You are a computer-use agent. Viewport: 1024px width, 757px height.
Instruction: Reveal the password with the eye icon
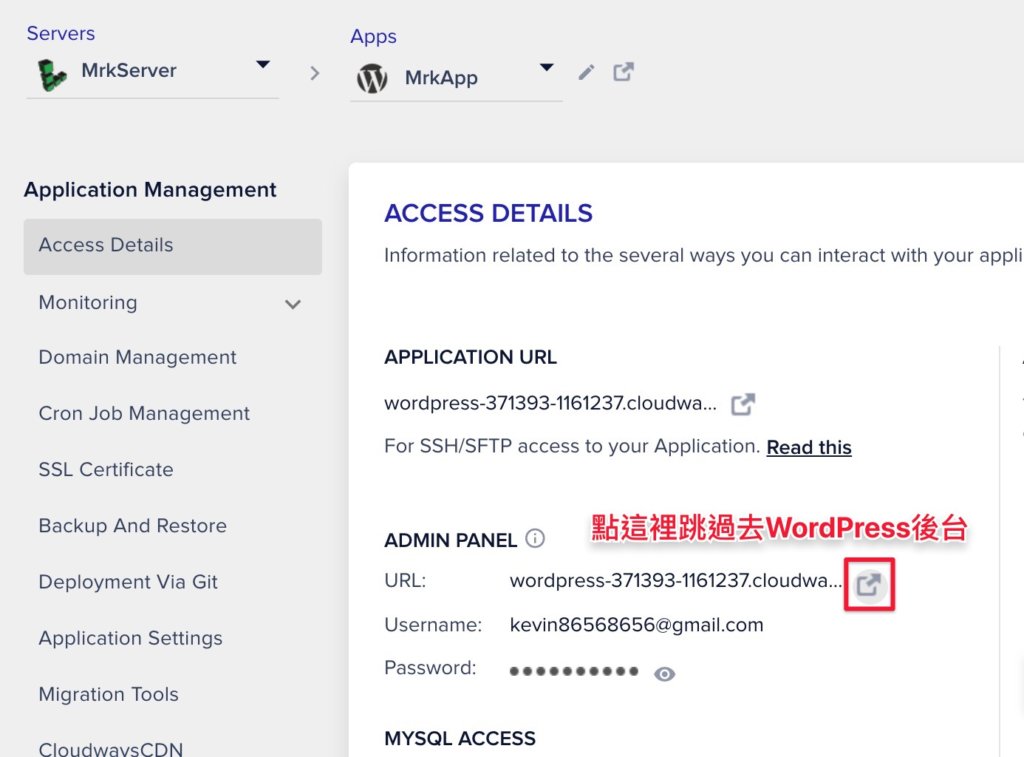pyautogui.click(x=664, y=673)
